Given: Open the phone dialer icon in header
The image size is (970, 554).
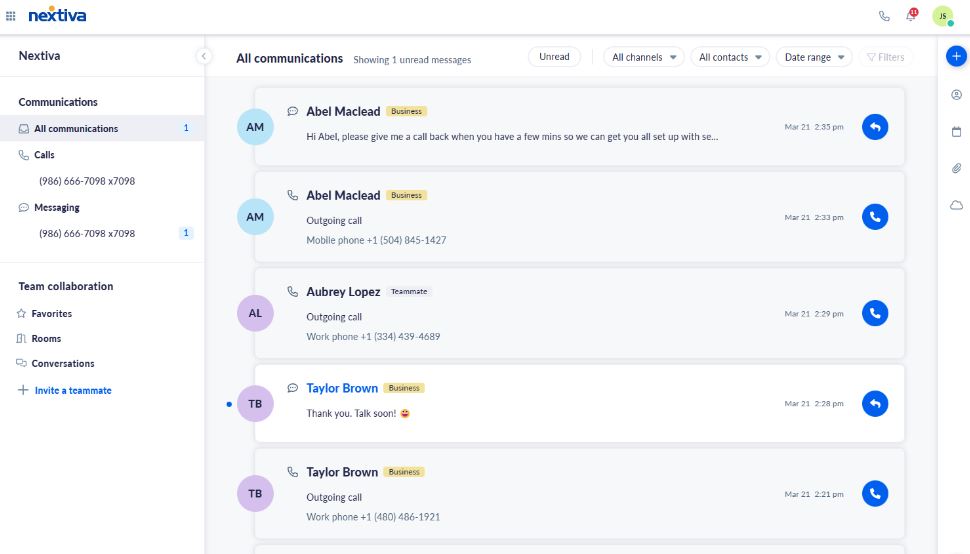Looking at the screenshot, I should coord(884,16).
